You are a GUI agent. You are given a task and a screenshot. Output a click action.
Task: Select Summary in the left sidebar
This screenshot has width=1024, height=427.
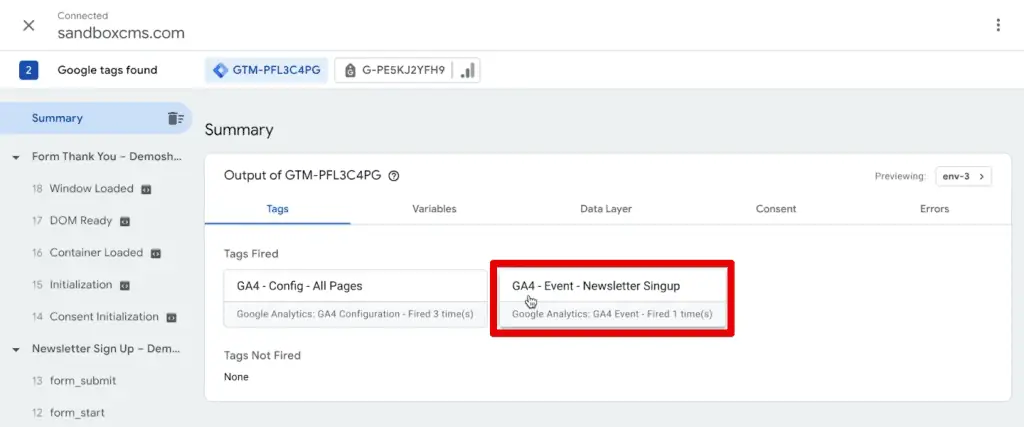click(x=96, y=118)
